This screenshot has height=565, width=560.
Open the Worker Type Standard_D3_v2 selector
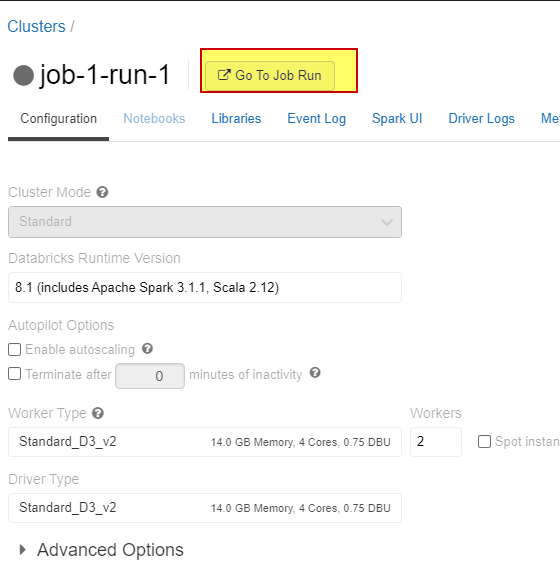(x=205, y=442)
